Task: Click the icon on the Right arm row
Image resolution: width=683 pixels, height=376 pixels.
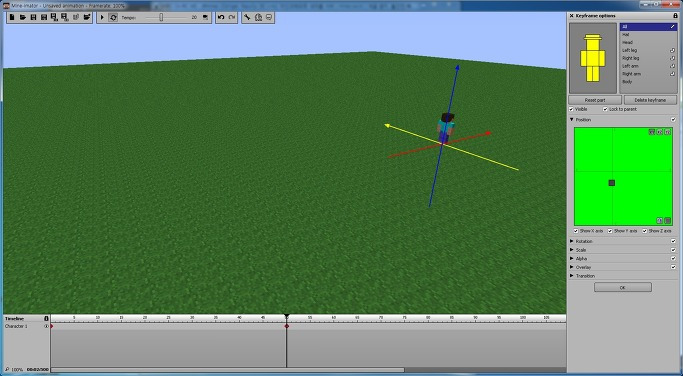Action: click(673, 74)
